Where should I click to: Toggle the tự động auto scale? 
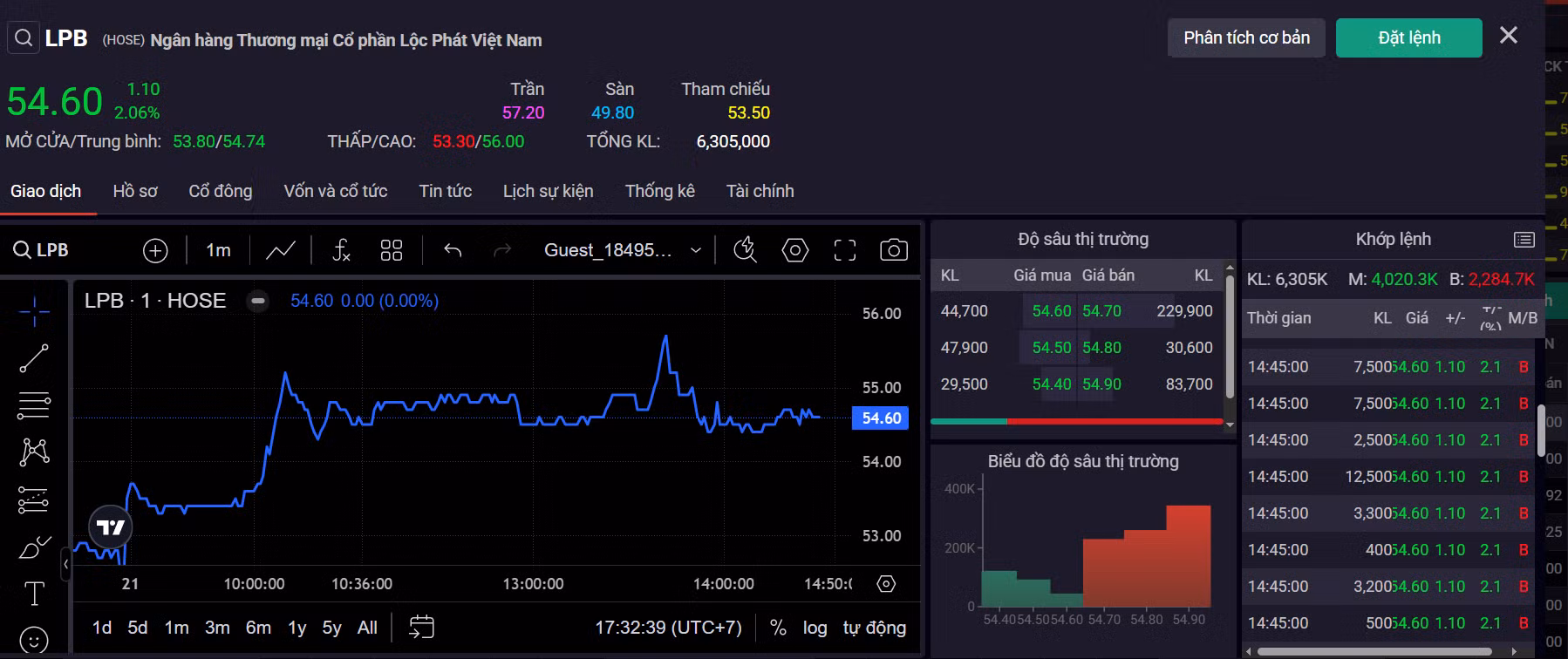pyautogui.click(x=874, y=628)
